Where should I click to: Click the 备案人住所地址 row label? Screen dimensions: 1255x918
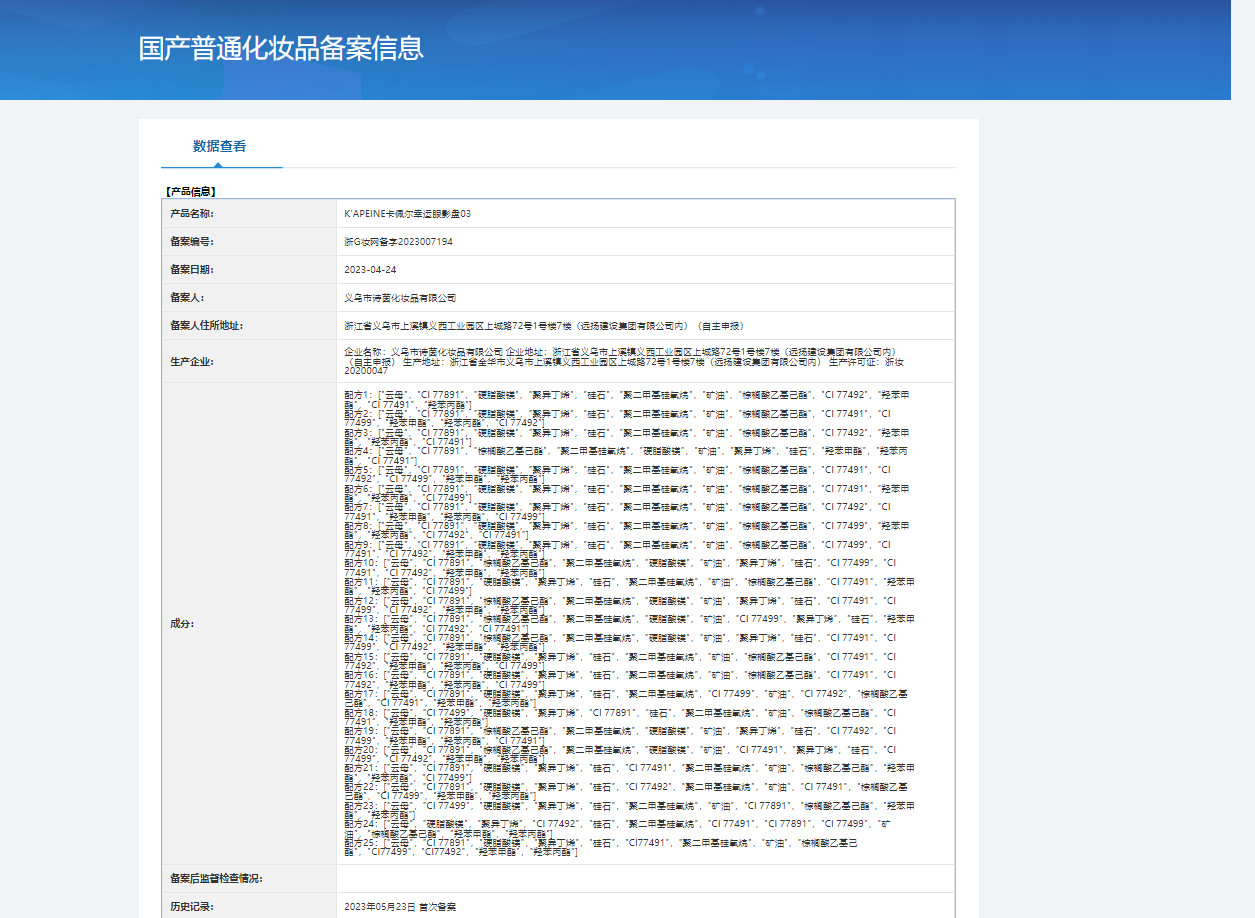pos(207,325)
